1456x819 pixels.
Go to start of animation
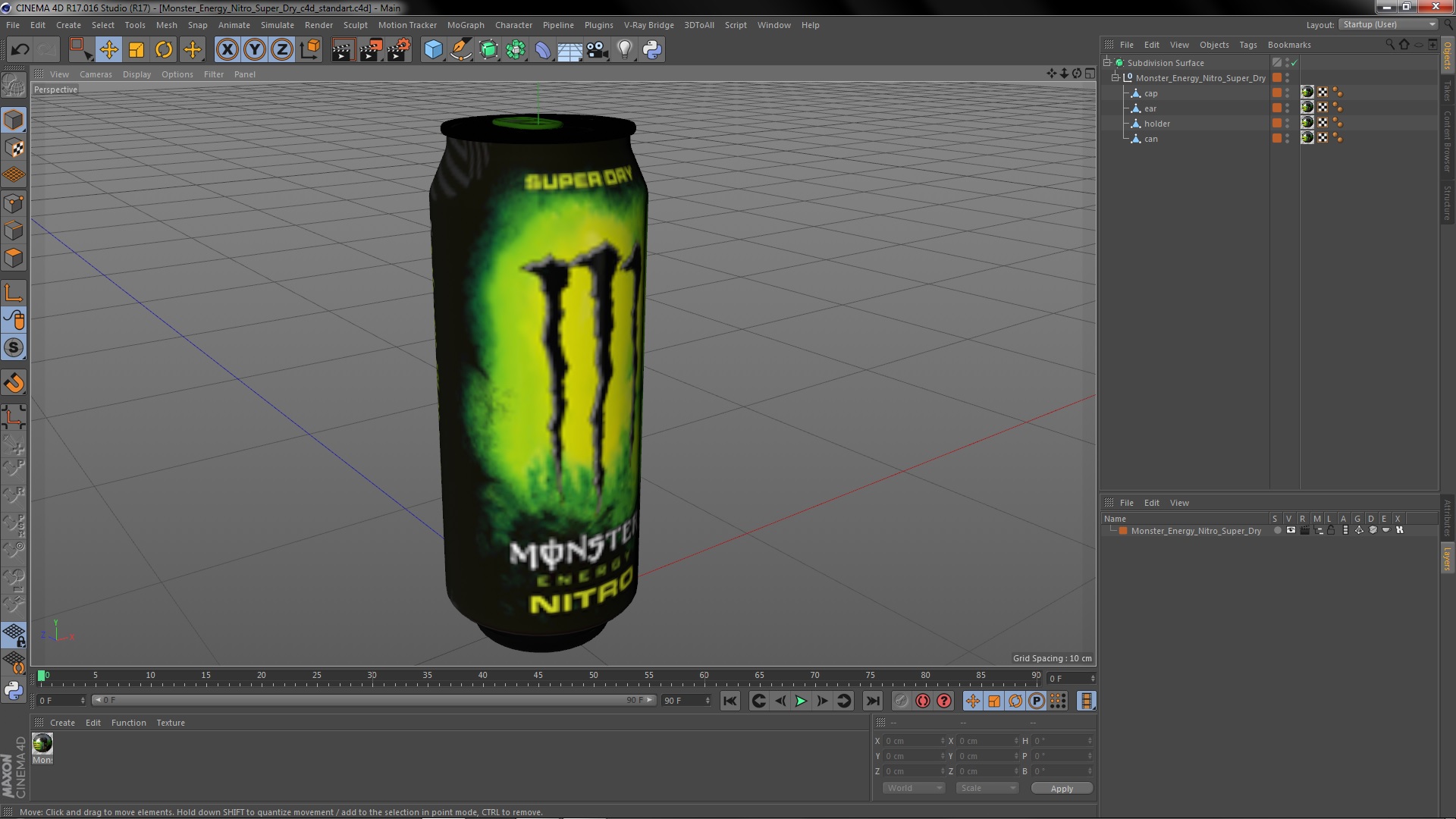tap(730, 701)
